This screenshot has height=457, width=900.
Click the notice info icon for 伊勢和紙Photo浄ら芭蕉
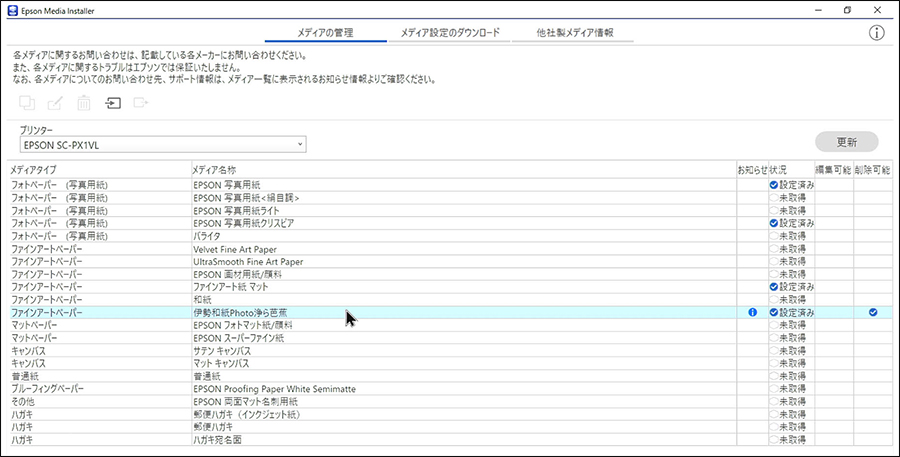point(752,312)
